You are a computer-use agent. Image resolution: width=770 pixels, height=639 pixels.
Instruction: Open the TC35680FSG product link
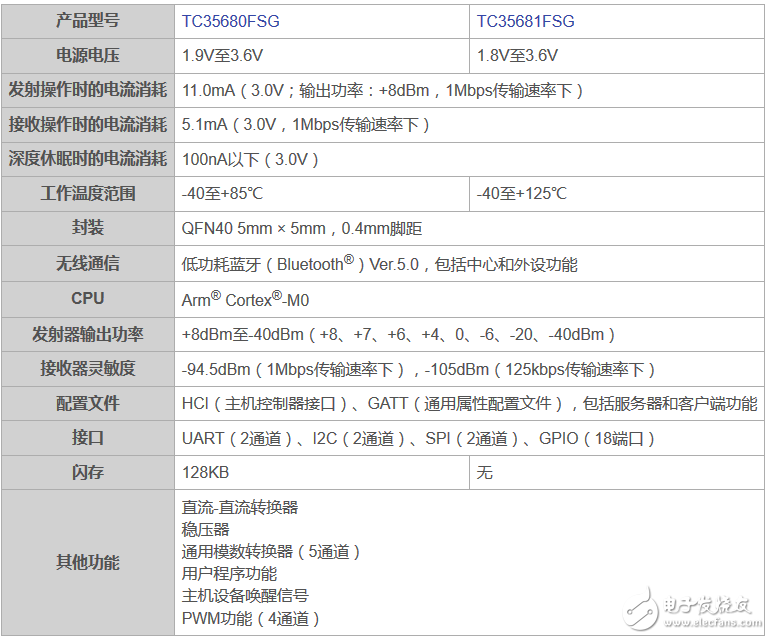tap(230, 22)
